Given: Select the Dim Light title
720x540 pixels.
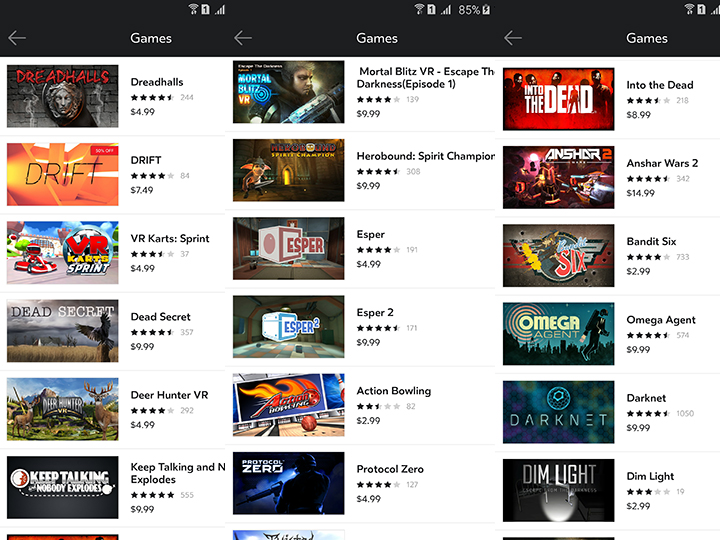Looking at the screenshot, I should pyautogui.click(x=650, y=477).
